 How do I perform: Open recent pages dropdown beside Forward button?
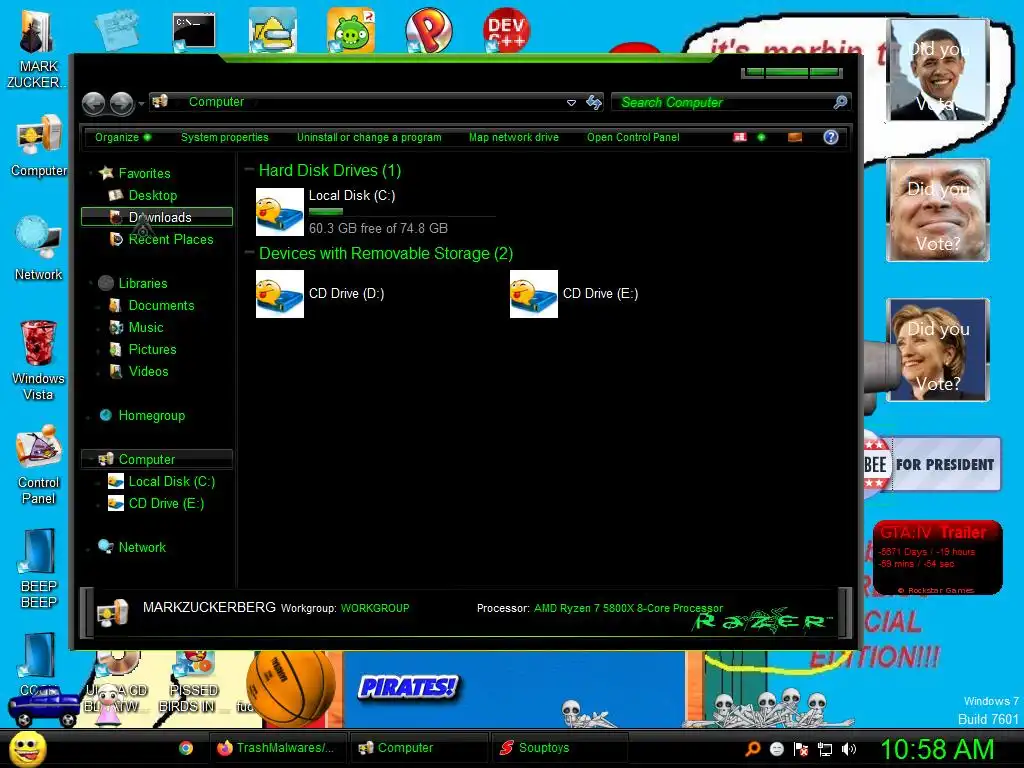pos(141,103)
